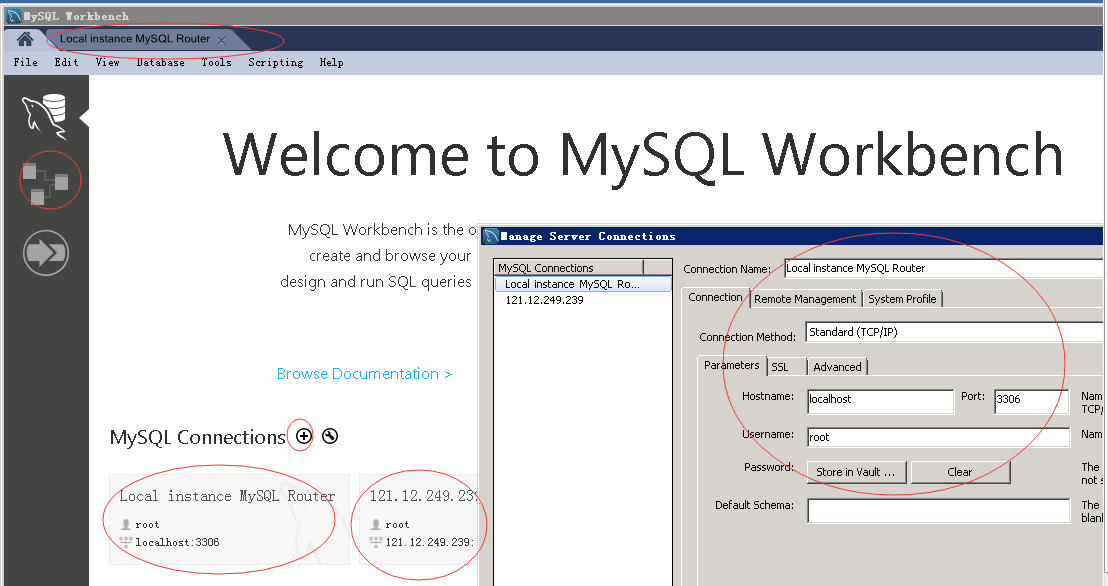Open Local instance MySQL Router connection tile
Screen dimensions: 1108x586
[x=229, y=519]
